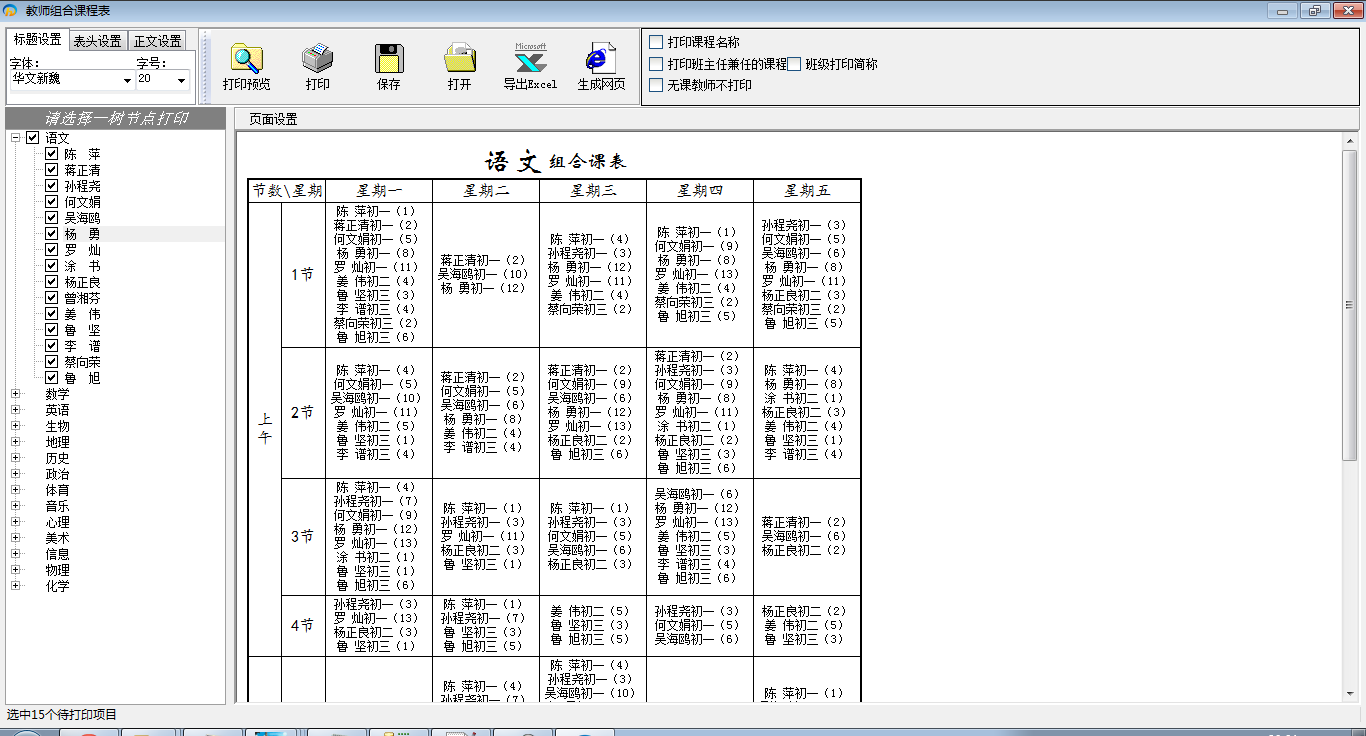Click the 生成网页 web page icon

601,60
